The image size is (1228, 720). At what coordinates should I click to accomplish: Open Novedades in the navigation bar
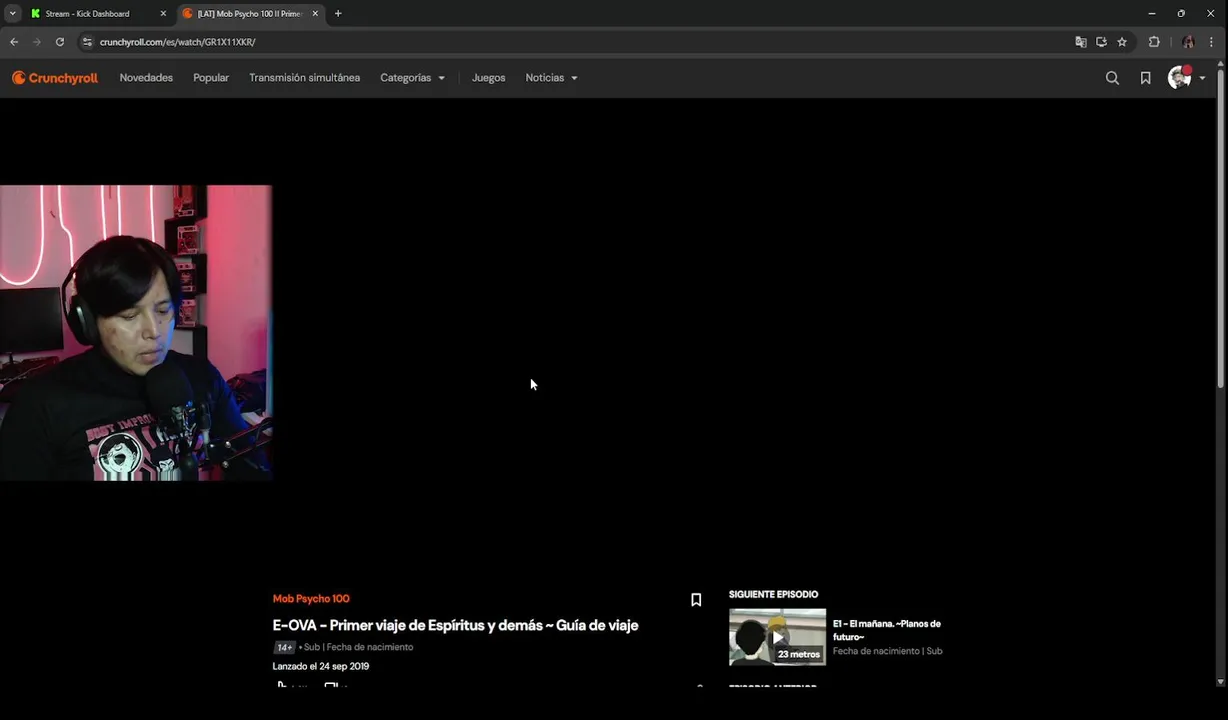coord(146,78)
